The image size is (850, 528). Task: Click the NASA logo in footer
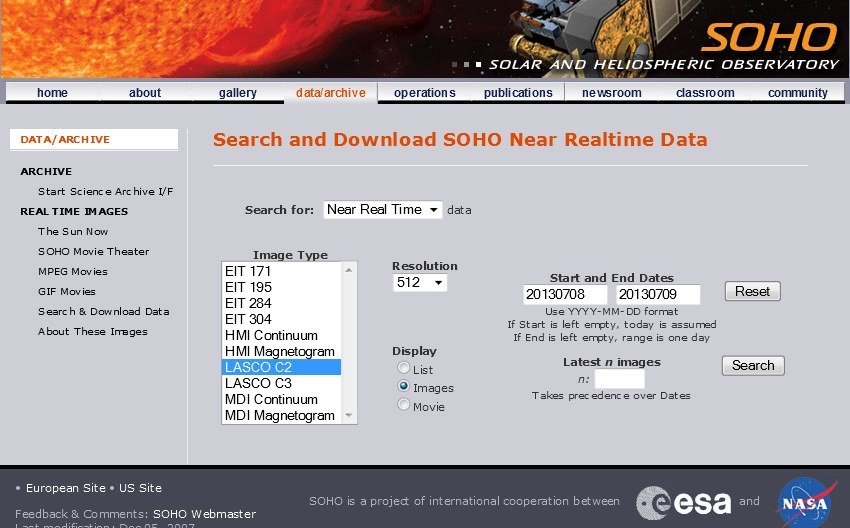(x=806, y=503)
